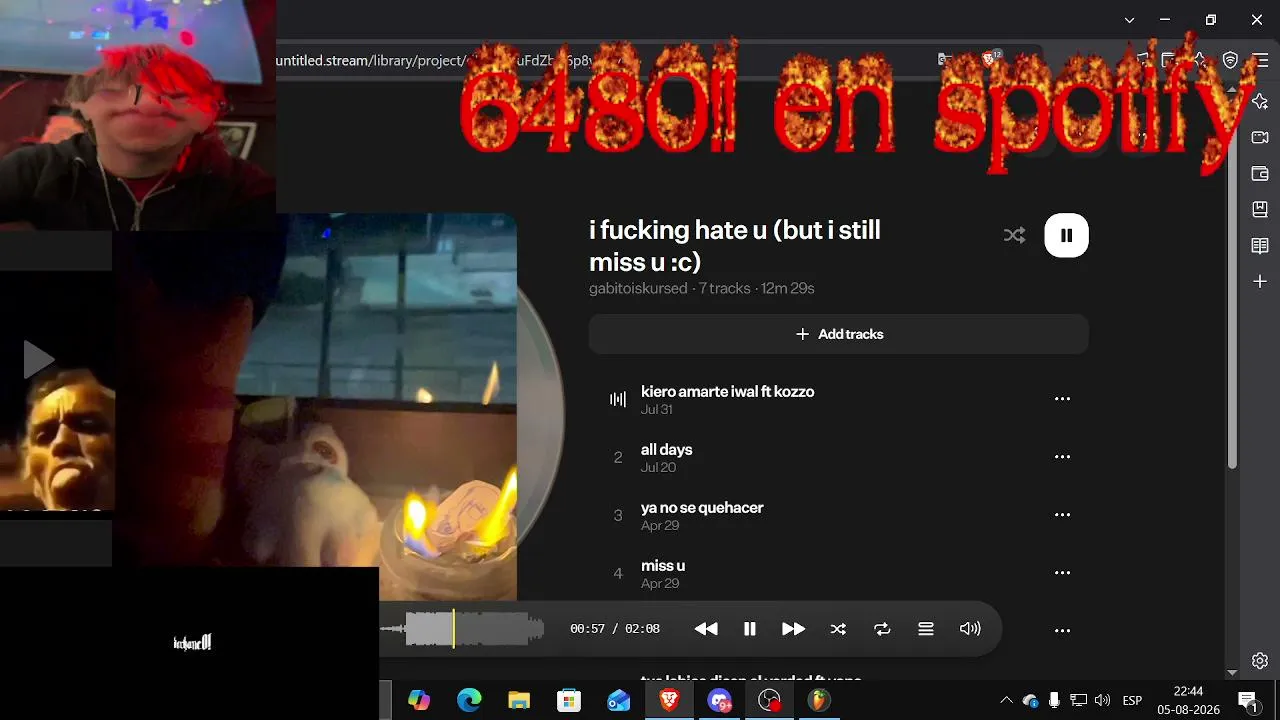Switch to Brave browser in the taskbar
Screen dimensions: 1280x720
tap(669, 701)
